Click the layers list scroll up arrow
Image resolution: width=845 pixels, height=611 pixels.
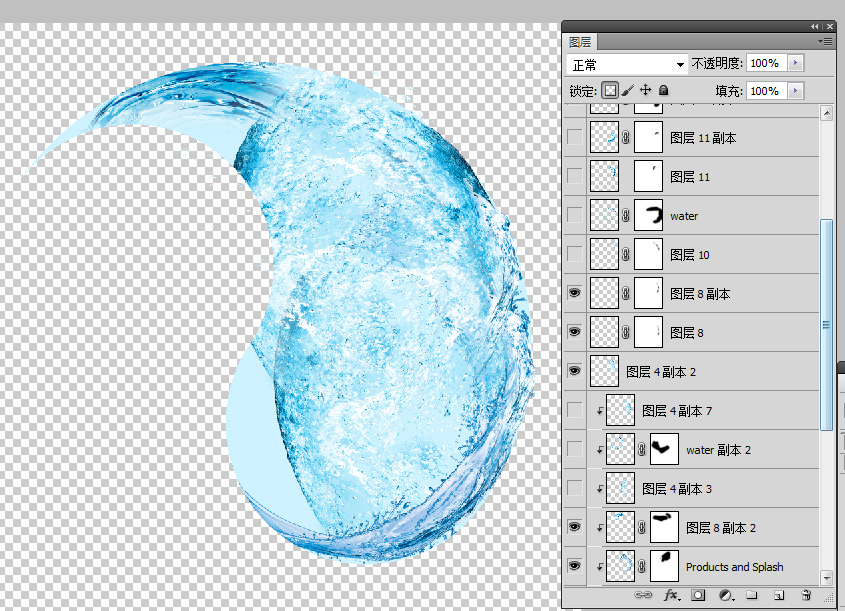(x=826, y=113)
